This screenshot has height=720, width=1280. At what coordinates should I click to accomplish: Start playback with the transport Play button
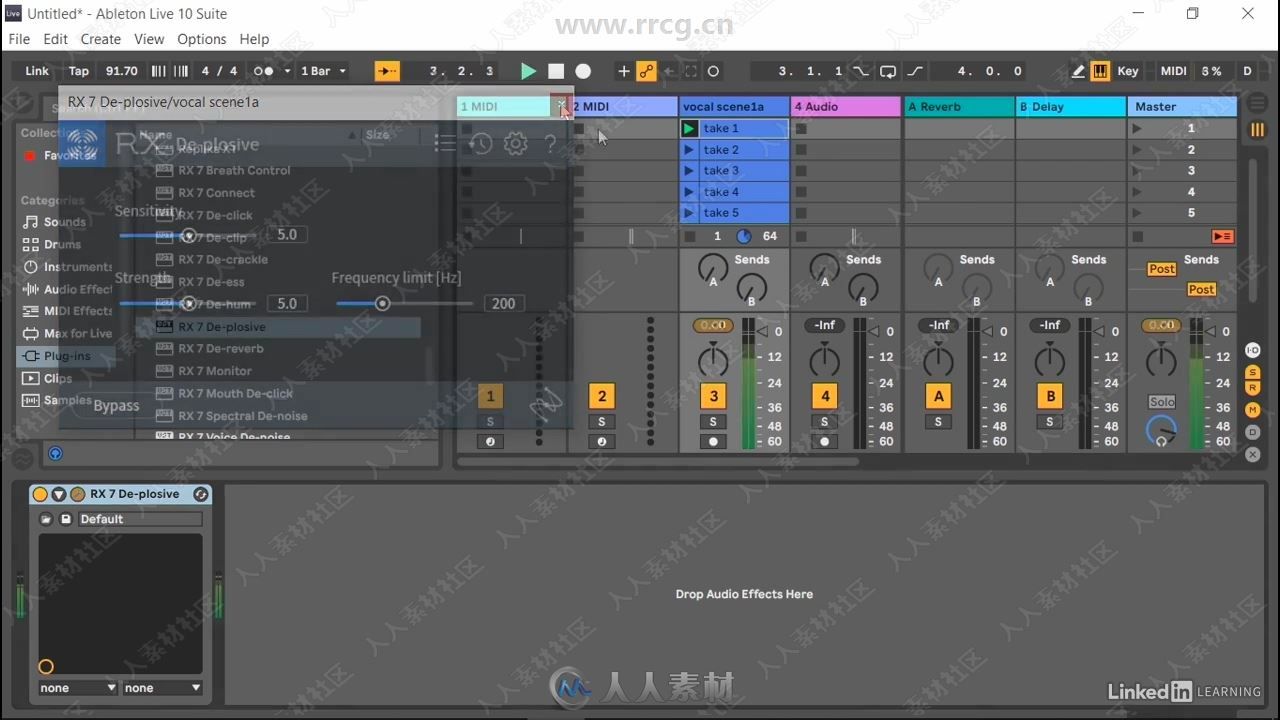click(529, 71)
